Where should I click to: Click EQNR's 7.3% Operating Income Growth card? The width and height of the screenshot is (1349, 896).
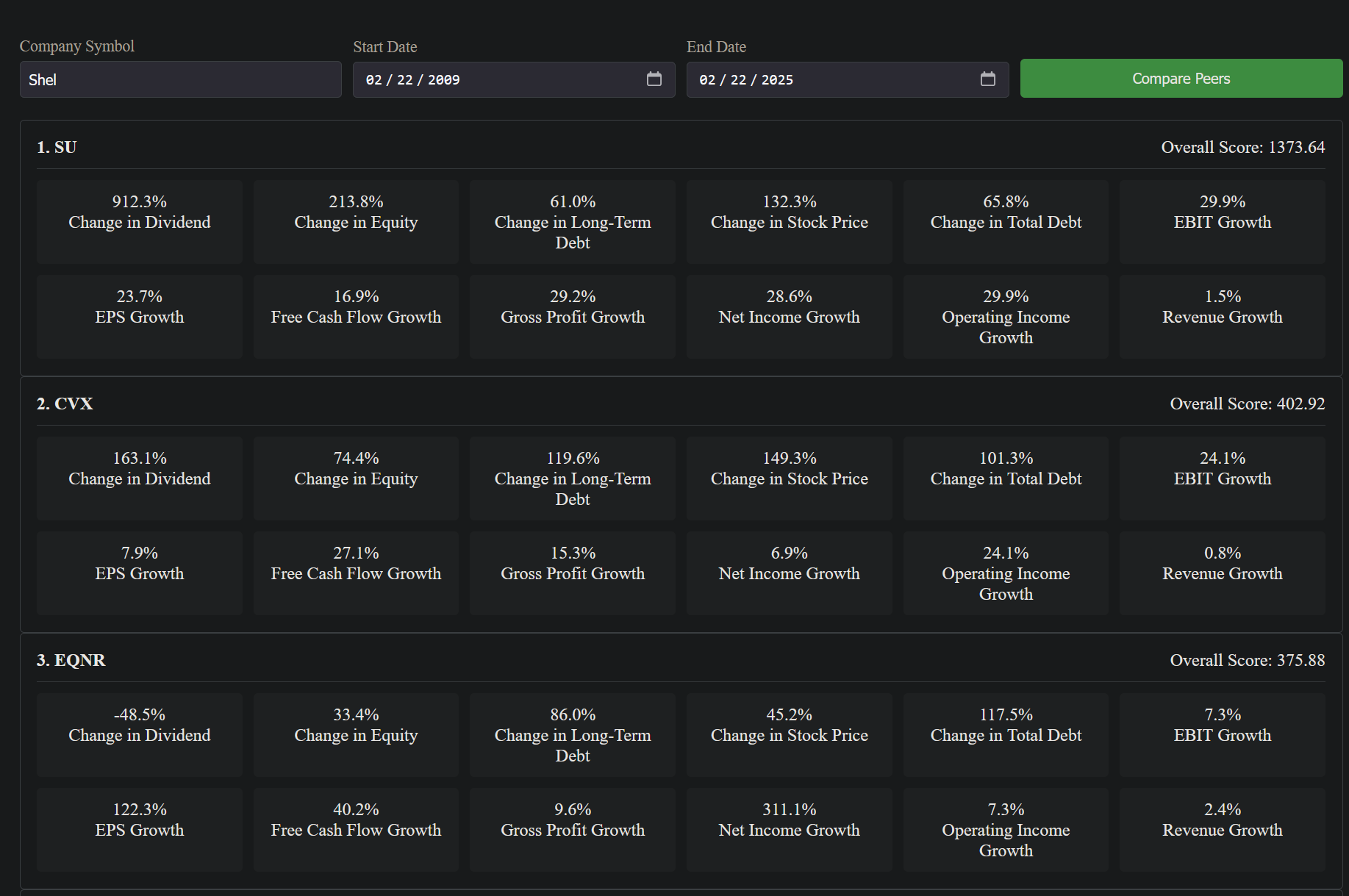[1006, 830]
